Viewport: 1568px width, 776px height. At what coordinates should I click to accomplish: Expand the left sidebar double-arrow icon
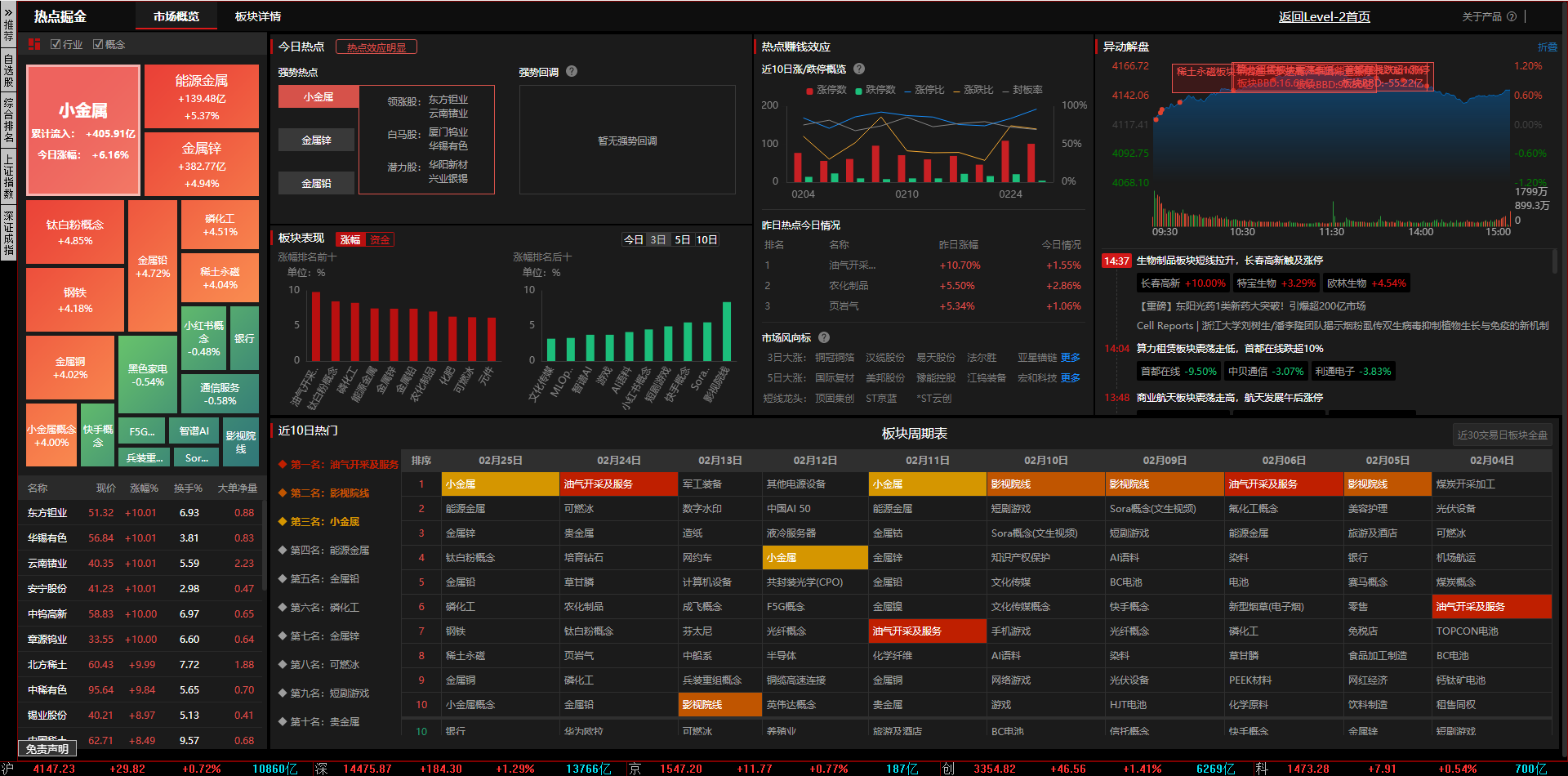pyautogui.click(x=8, y=12)
